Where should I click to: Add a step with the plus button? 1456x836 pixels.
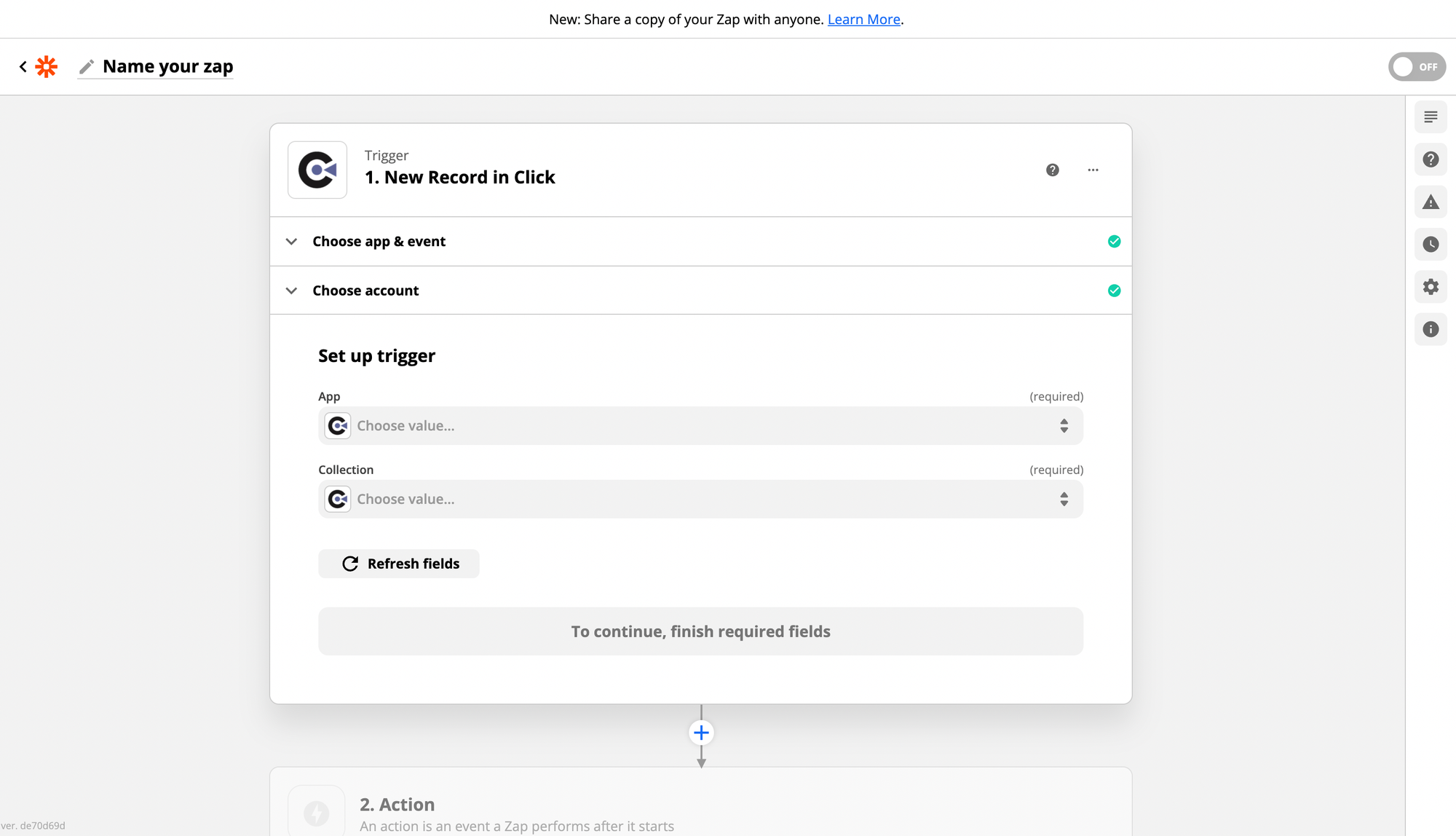pos(701,733)
